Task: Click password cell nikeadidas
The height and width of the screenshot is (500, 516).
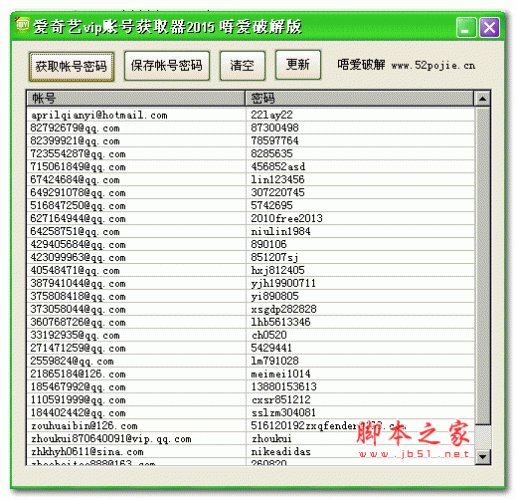Action: (281, 452)
